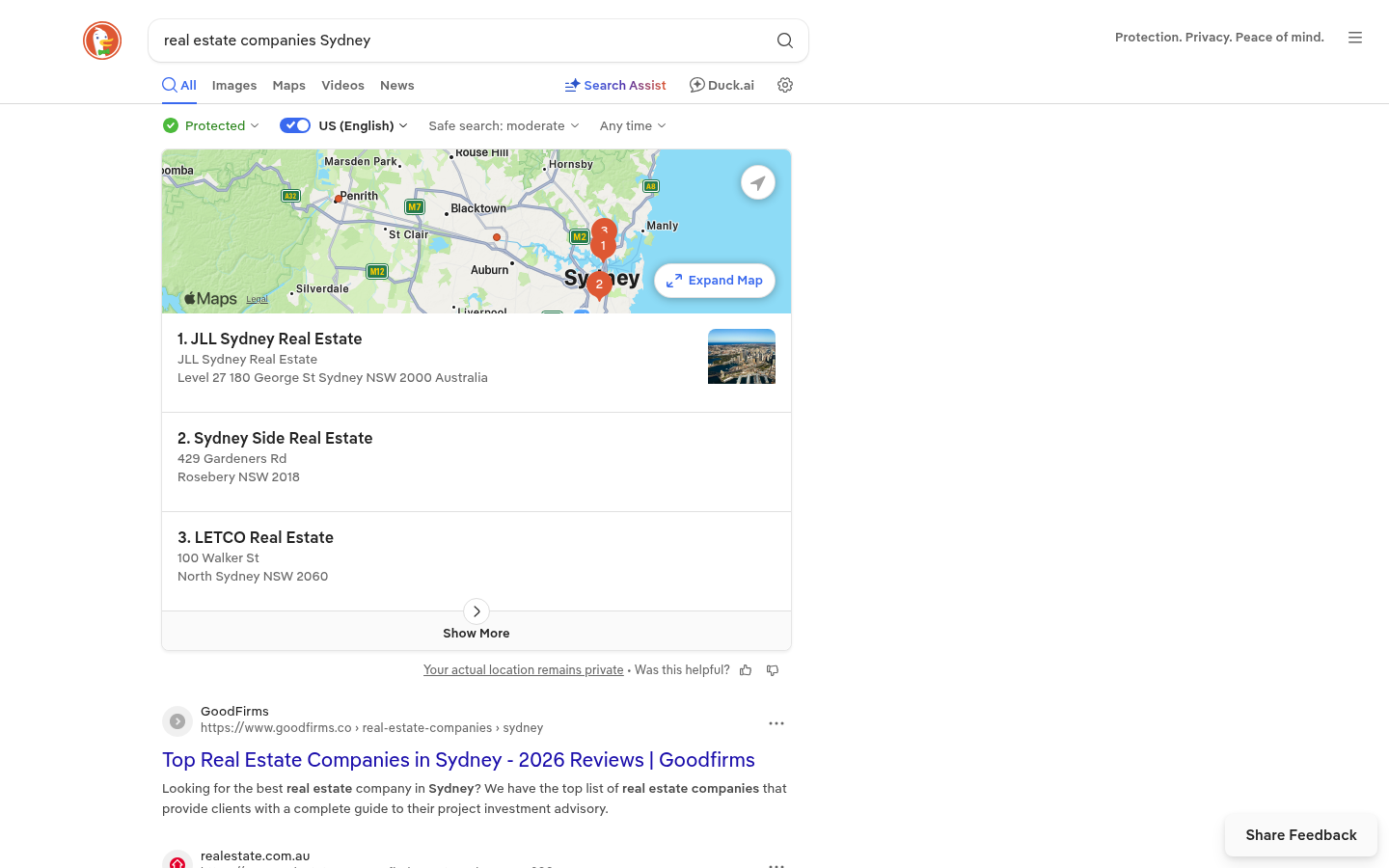Image resolution: width=1389 pixels, height=868 pixels.
Task: Click Share Feedback button
Action: coord(1301,835)
